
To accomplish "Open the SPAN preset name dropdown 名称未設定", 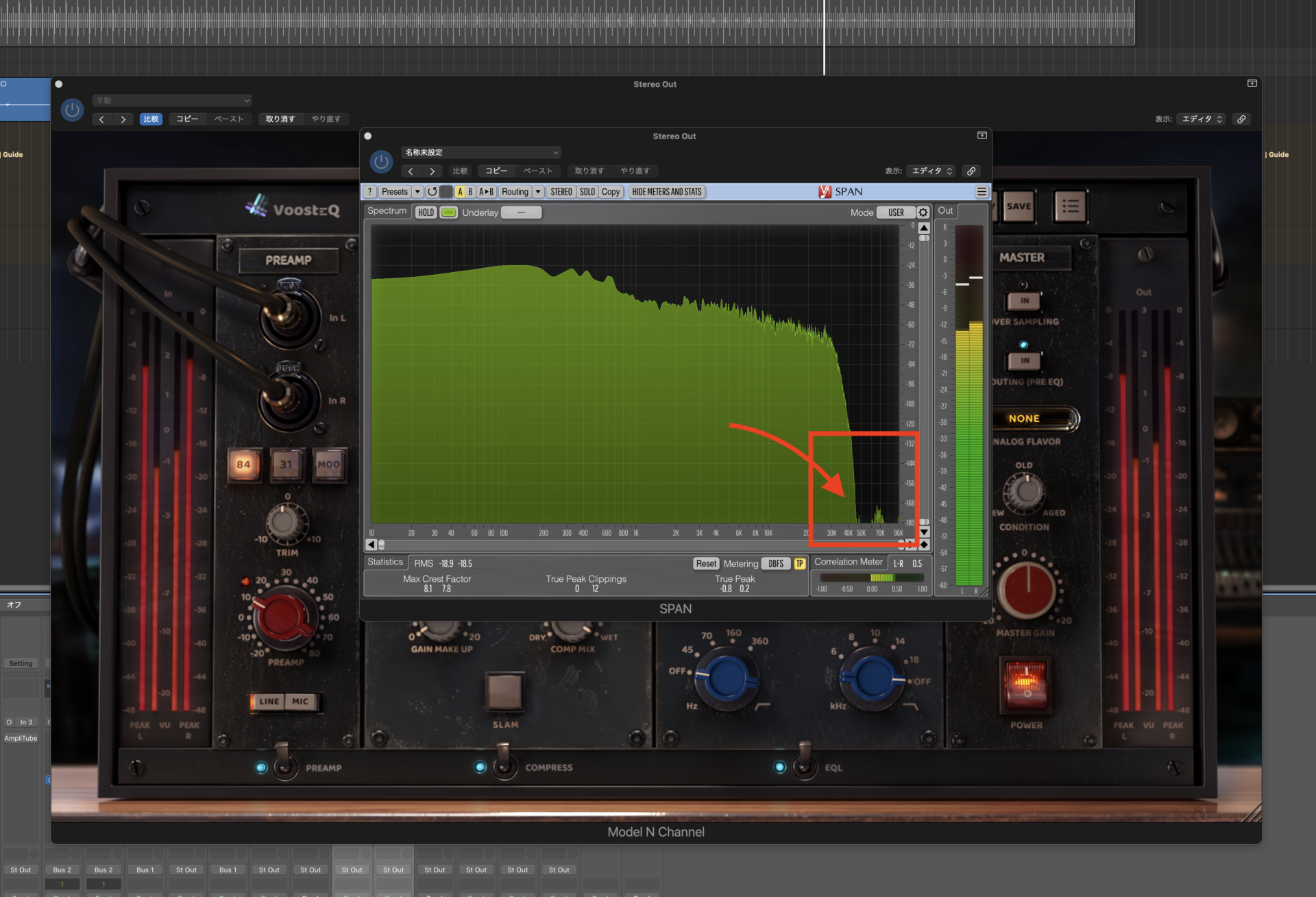I will 481,152.
